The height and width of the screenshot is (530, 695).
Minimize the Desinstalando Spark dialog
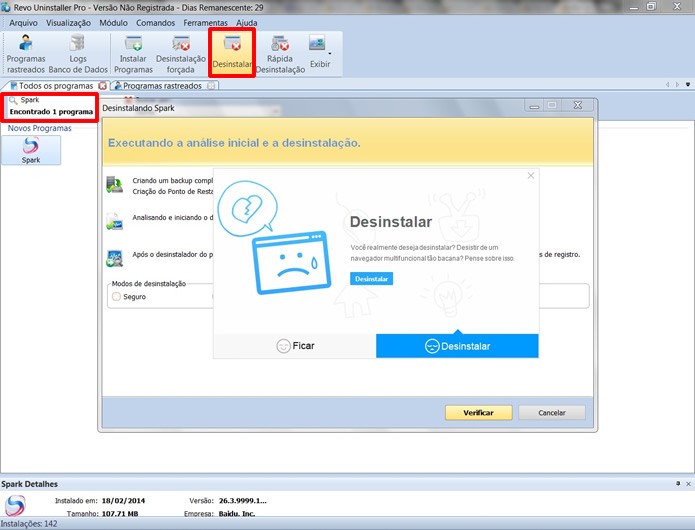pos(535,105)
